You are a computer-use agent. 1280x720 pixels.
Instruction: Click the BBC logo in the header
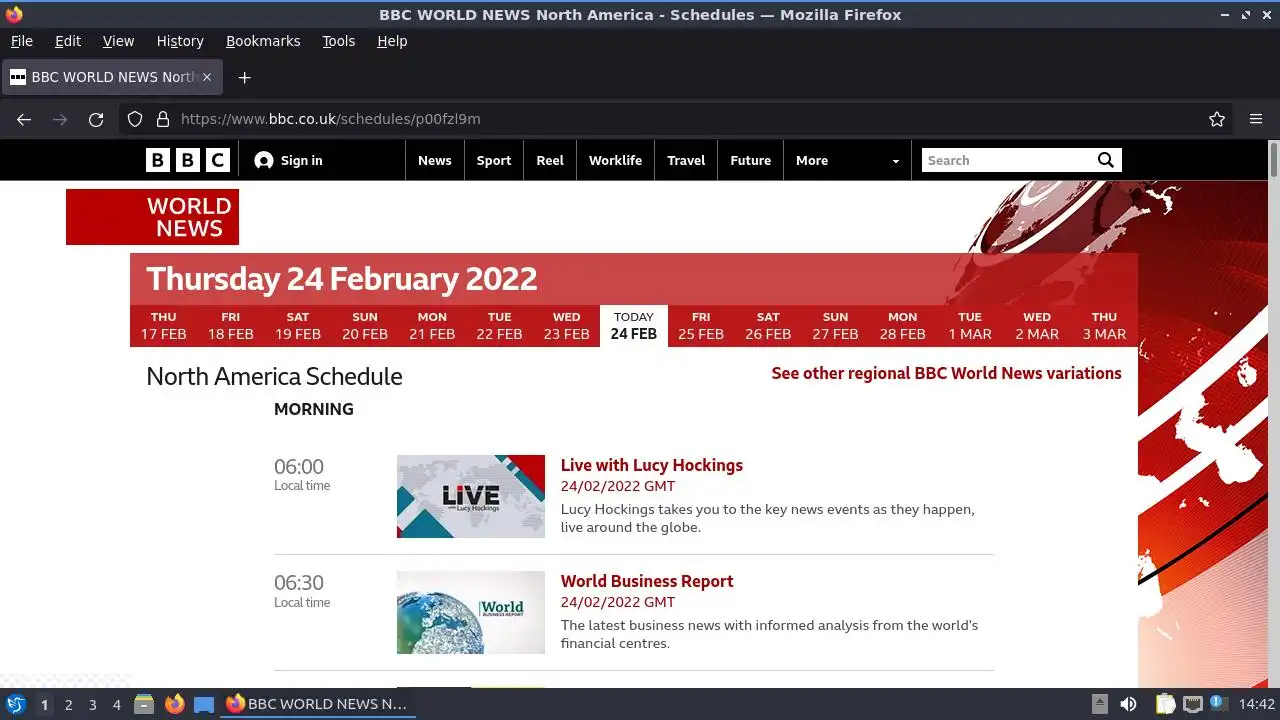(x=188, y=160)
